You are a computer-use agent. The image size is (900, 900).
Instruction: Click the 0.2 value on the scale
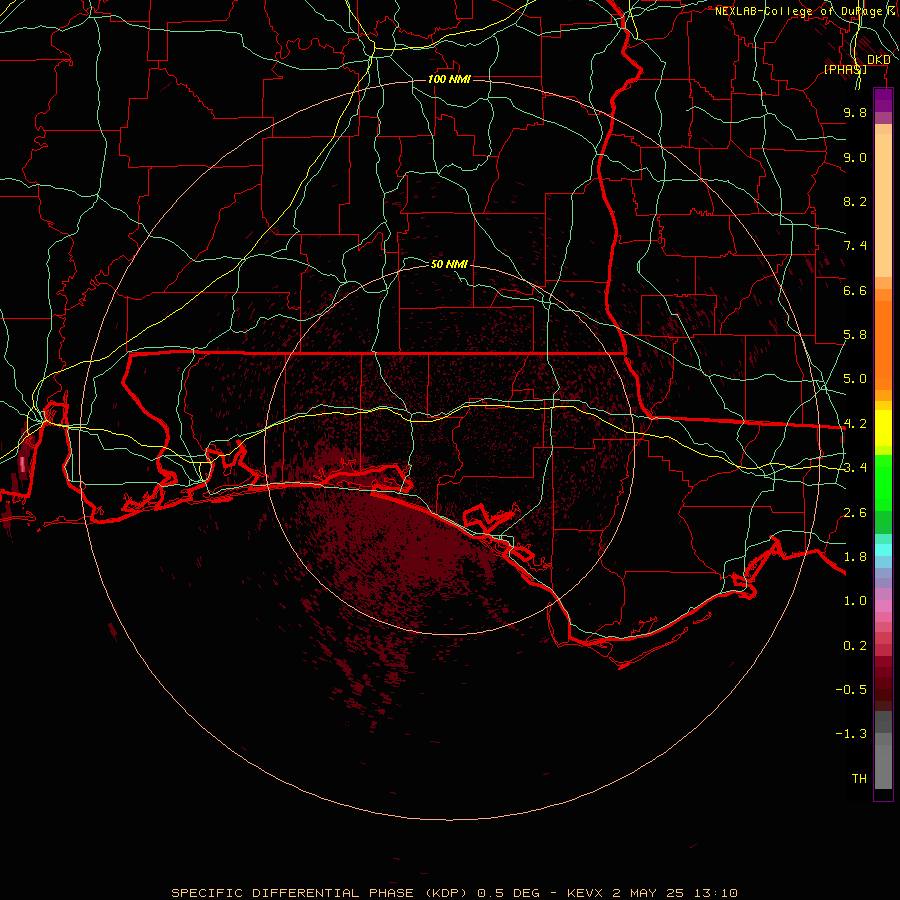[x=855, y=646]
